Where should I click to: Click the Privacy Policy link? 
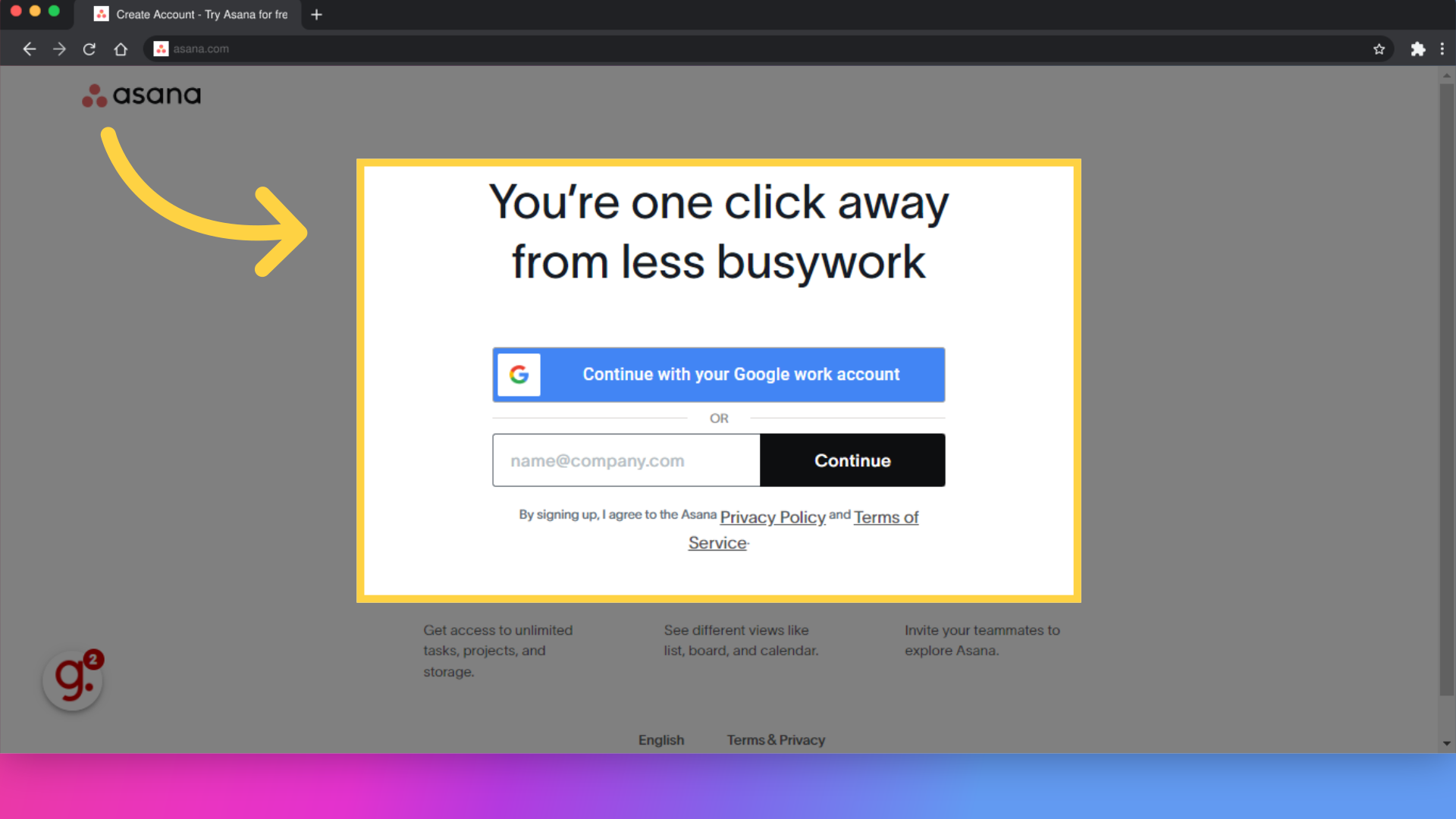click(773, 517)
